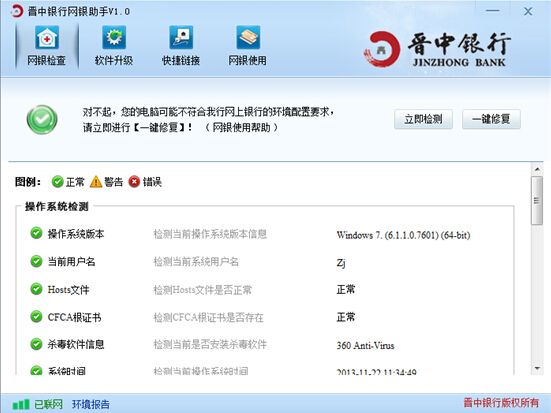The image size is (551, 413).
Task: Click the app logo in title bar
Action: click(17, 11)
